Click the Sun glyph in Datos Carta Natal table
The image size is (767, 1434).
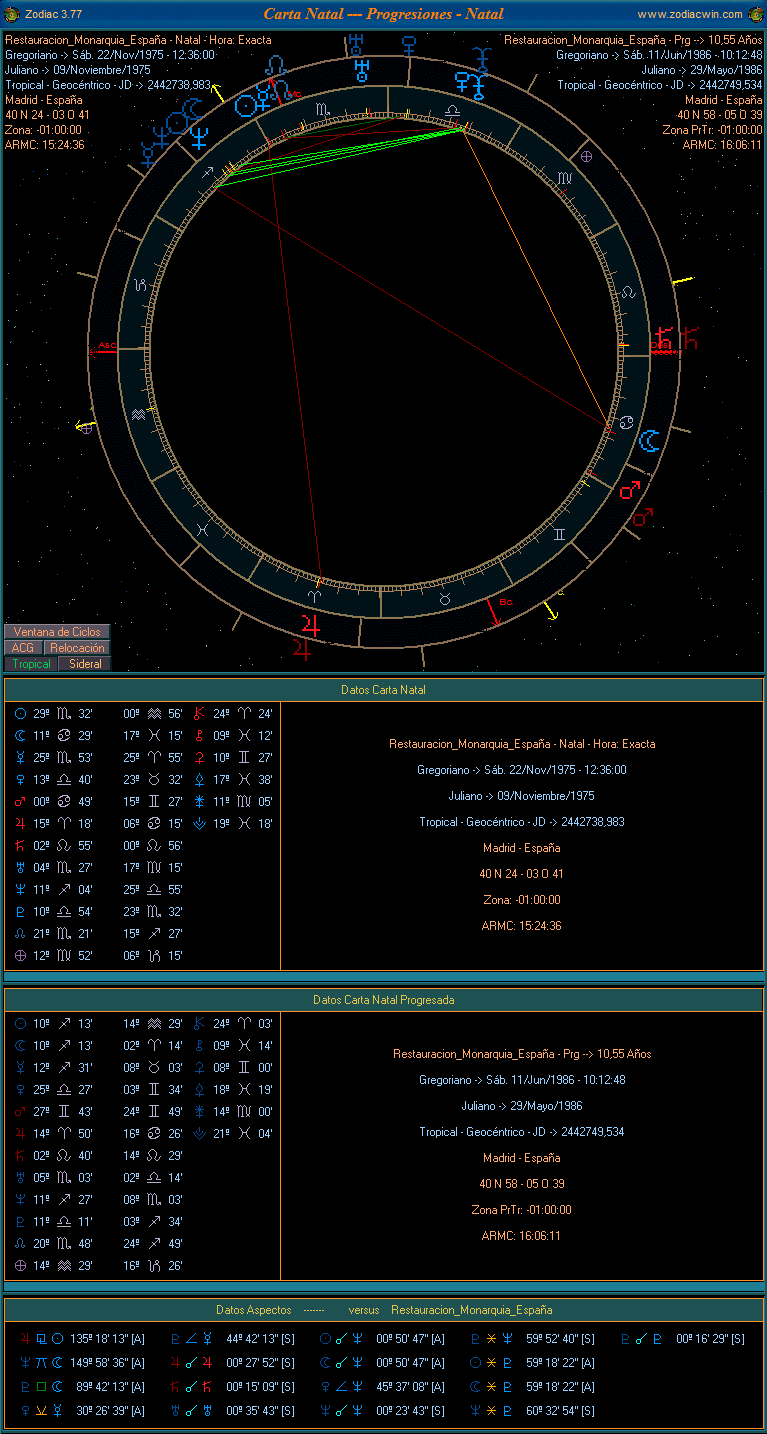(x=21, y=714)
